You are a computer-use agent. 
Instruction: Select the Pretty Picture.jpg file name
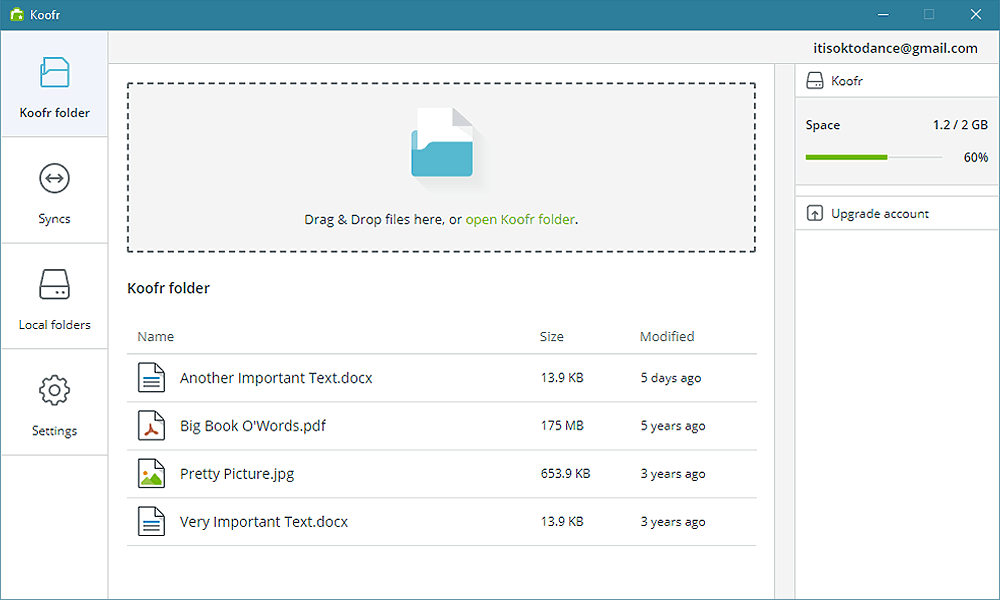click(237, 474)
